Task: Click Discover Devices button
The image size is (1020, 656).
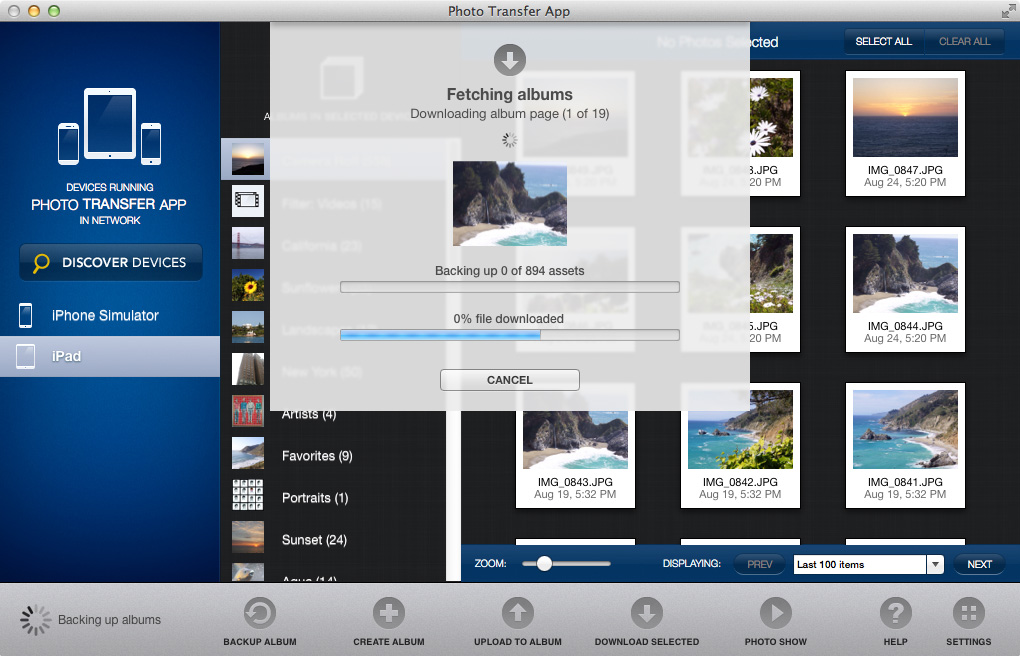Action: tap(111, 262)
